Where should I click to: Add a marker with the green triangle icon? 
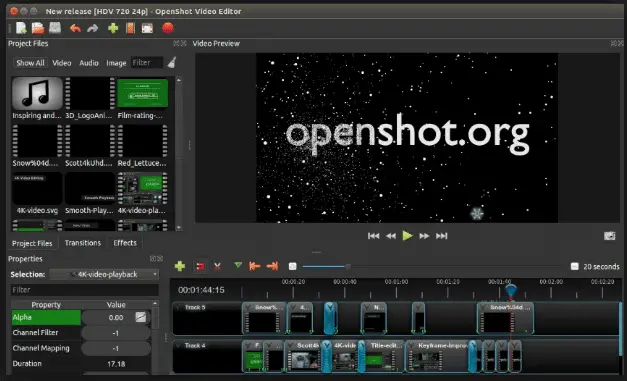[x=238, y=265]
